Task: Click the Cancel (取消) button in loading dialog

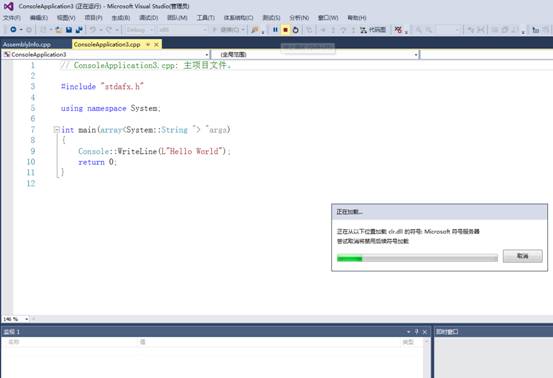Action: 522,256
